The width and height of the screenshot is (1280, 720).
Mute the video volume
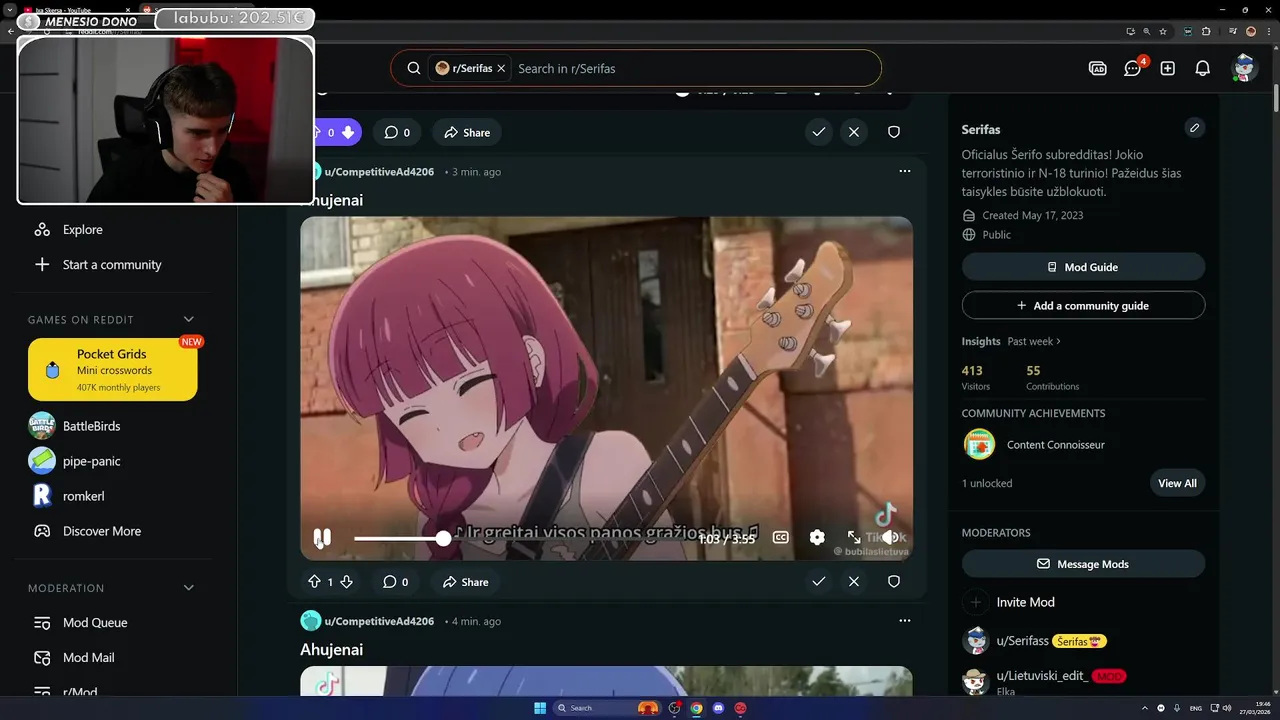coord(888,537)
